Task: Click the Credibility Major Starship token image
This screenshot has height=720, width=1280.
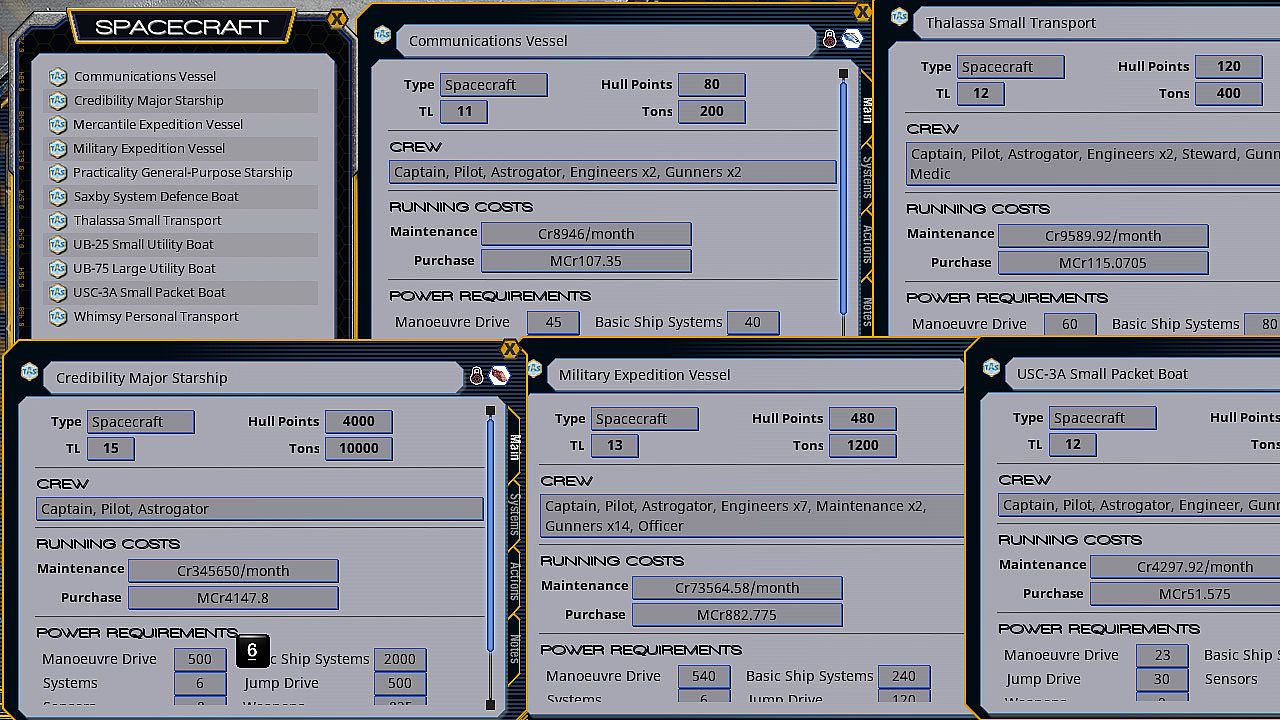Action: point(499,376)
